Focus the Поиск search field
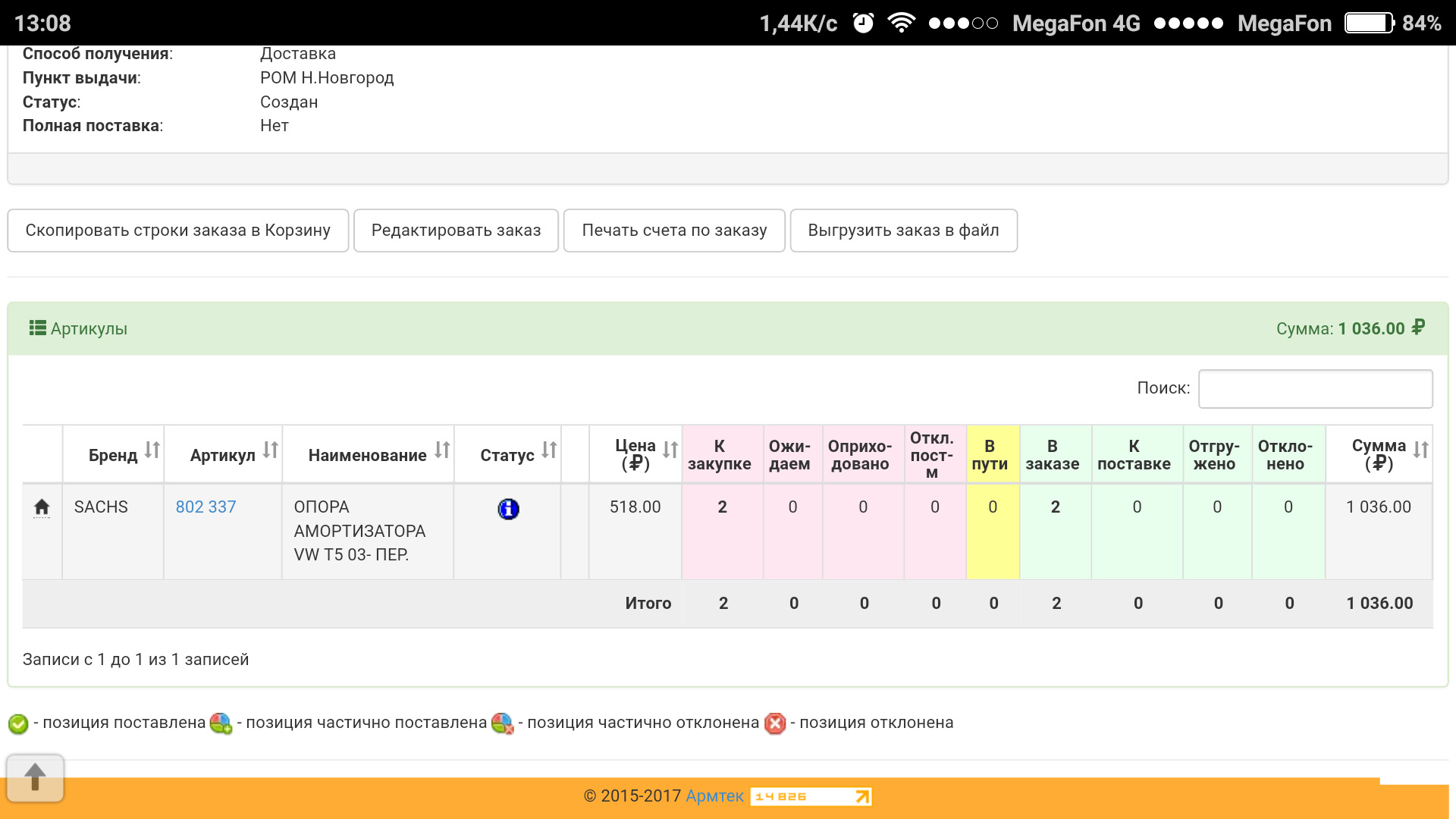This screenshot has height=819, width=1456. coord(1315,389)
